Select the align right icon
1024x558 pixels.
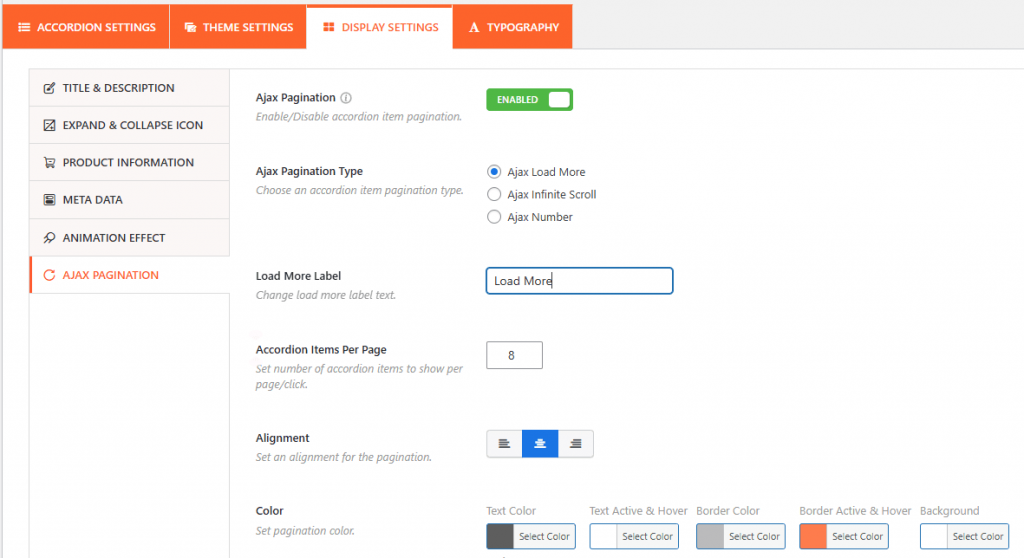(x=575, y=444)
